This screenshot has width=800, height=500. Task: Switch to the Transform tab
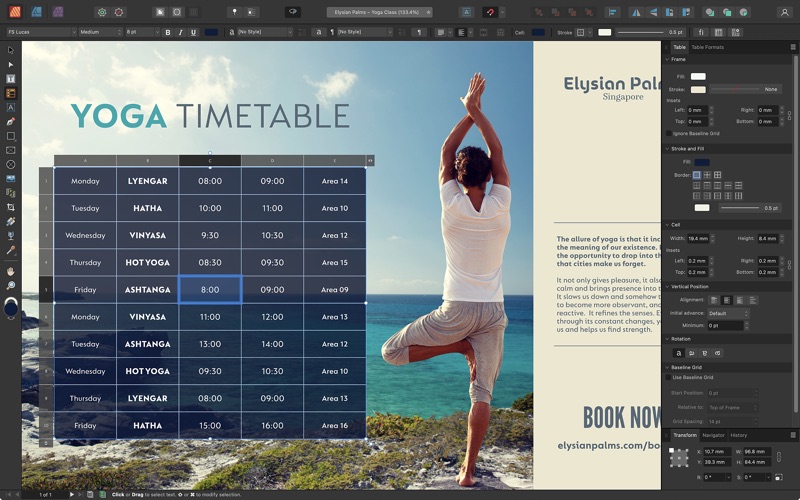click(685, 435)
